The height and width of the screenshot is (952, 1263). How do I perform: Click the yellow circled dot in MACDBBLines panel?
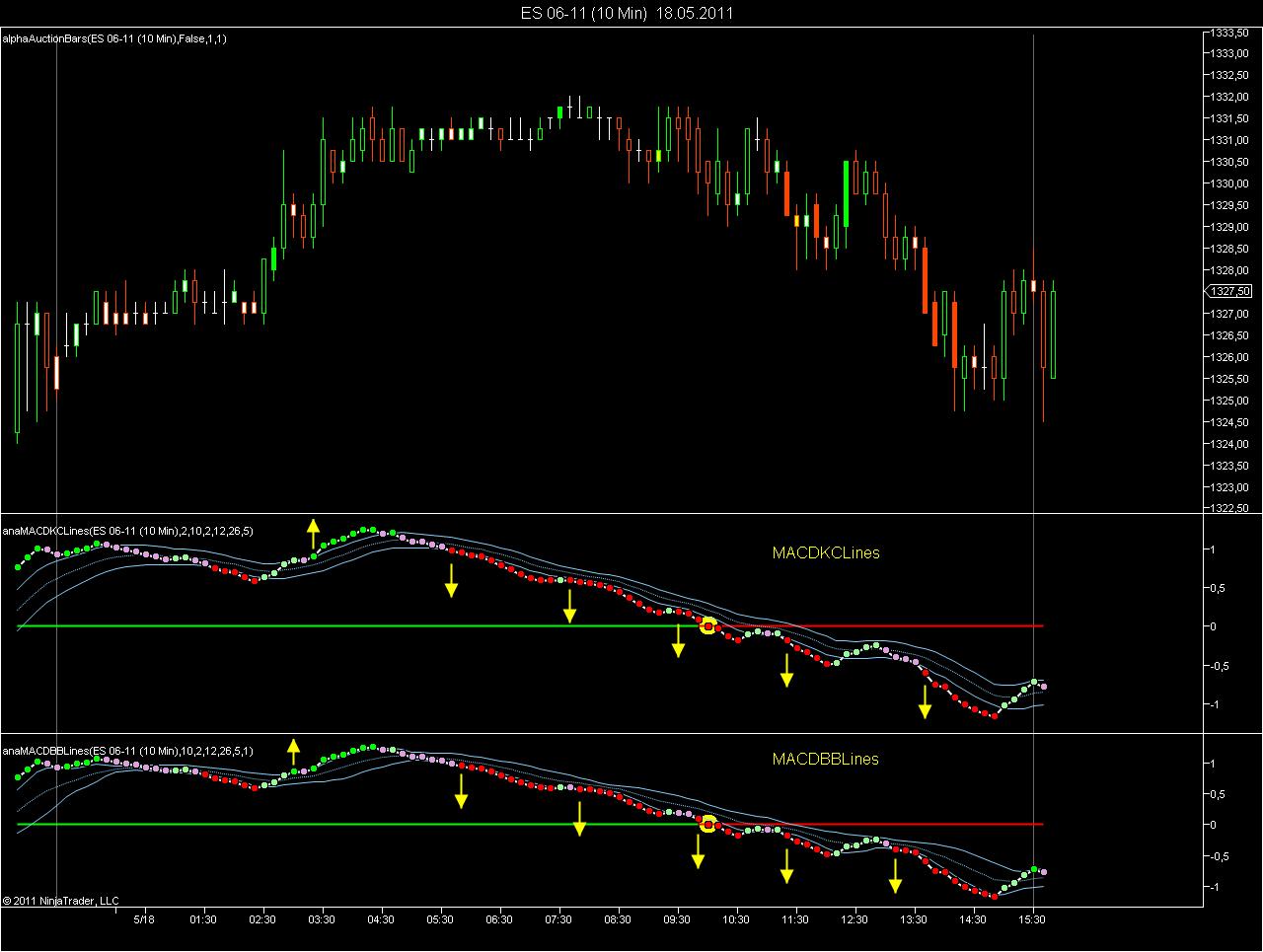tap(707, 824)
